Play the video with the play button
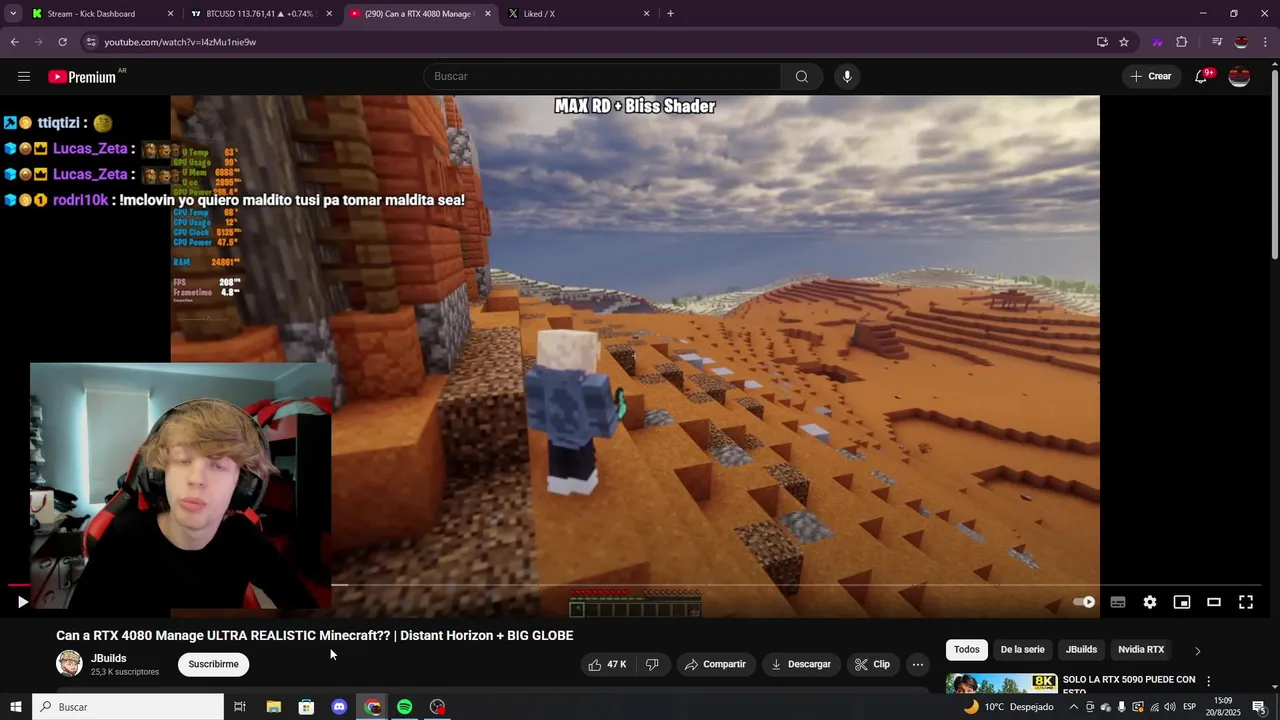 click(22, 602)
